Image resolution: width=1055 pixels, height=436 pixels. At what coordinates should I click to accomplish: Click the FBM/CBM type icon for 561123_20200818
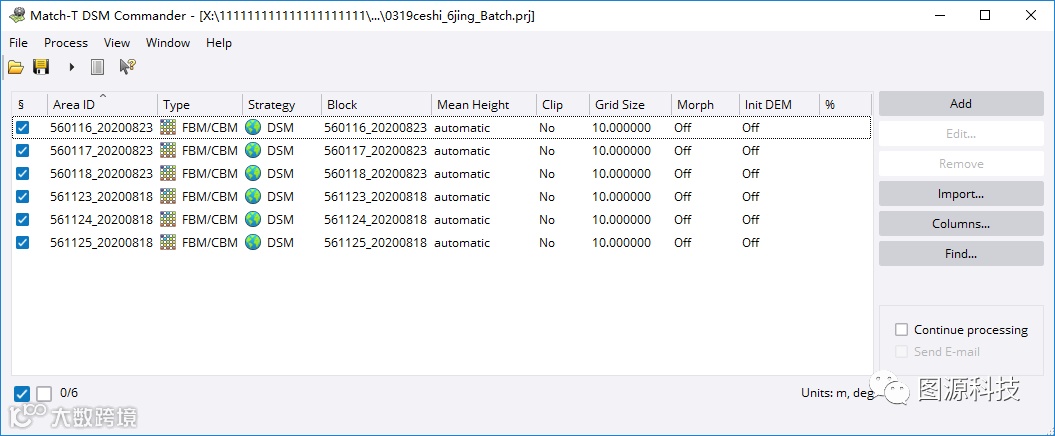(168, 196)
